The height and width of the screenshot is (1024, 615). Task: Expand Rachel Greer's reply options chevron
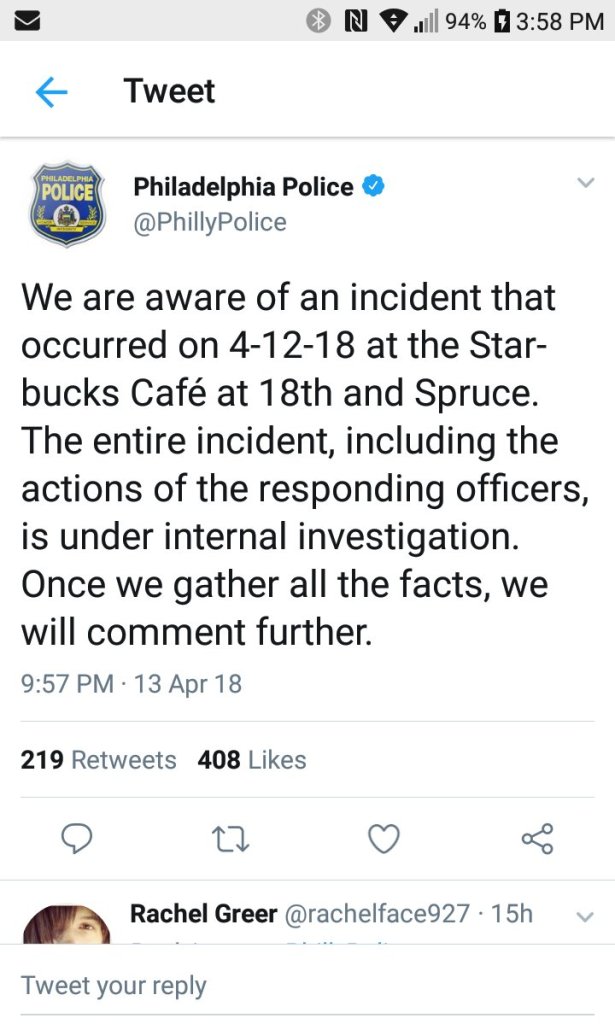point(586,915)
